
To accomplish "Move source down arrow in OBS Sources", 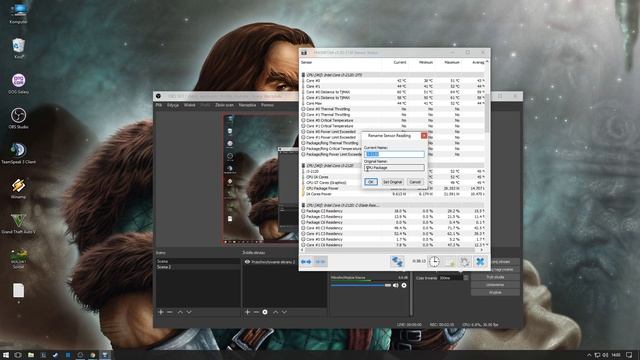I will coord(284,312).
